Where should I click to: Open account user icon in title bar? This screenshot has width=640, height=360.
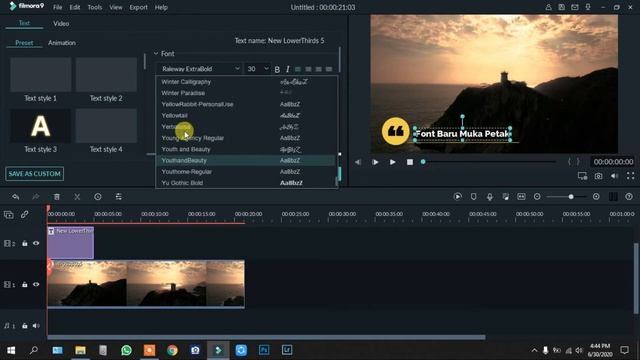pos(548,7)
